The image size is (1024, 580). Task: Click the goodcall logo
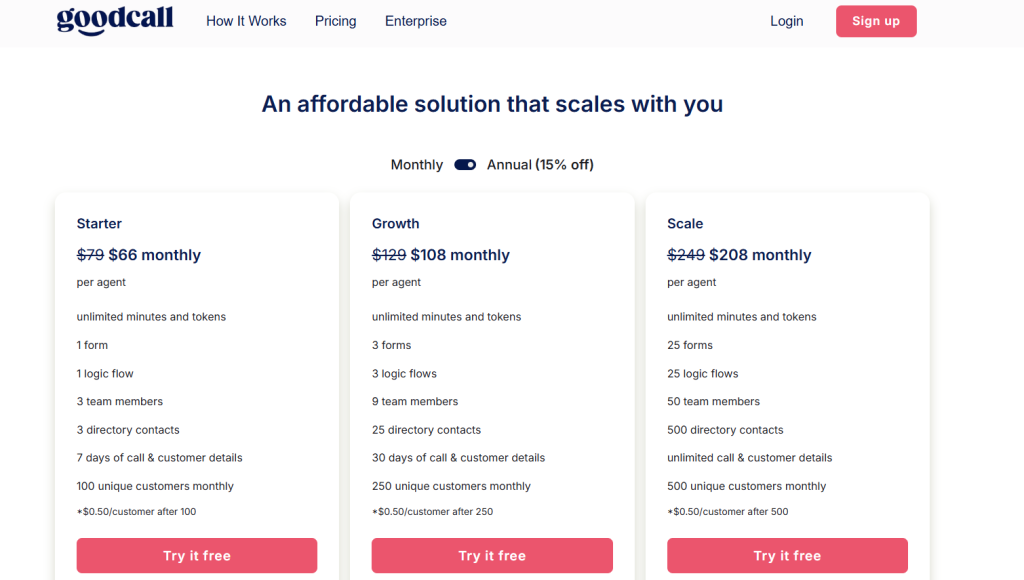[x=115, y=21]
